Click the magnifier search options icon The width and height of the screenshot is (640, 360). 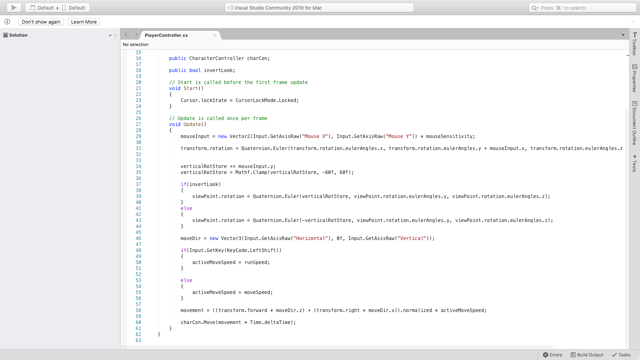pyautogui.click(x=535, y=8)
